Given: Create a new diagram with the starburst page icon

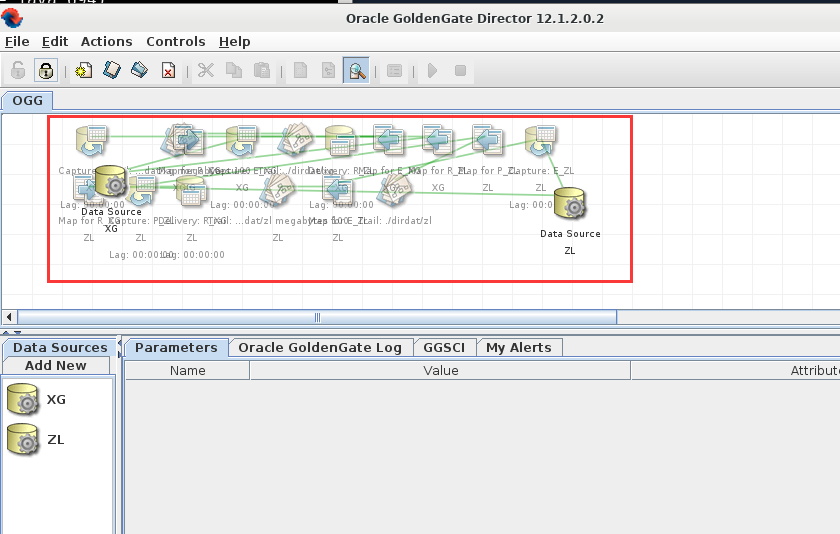Looking at the screenshot, I should [x=84, y=70].
